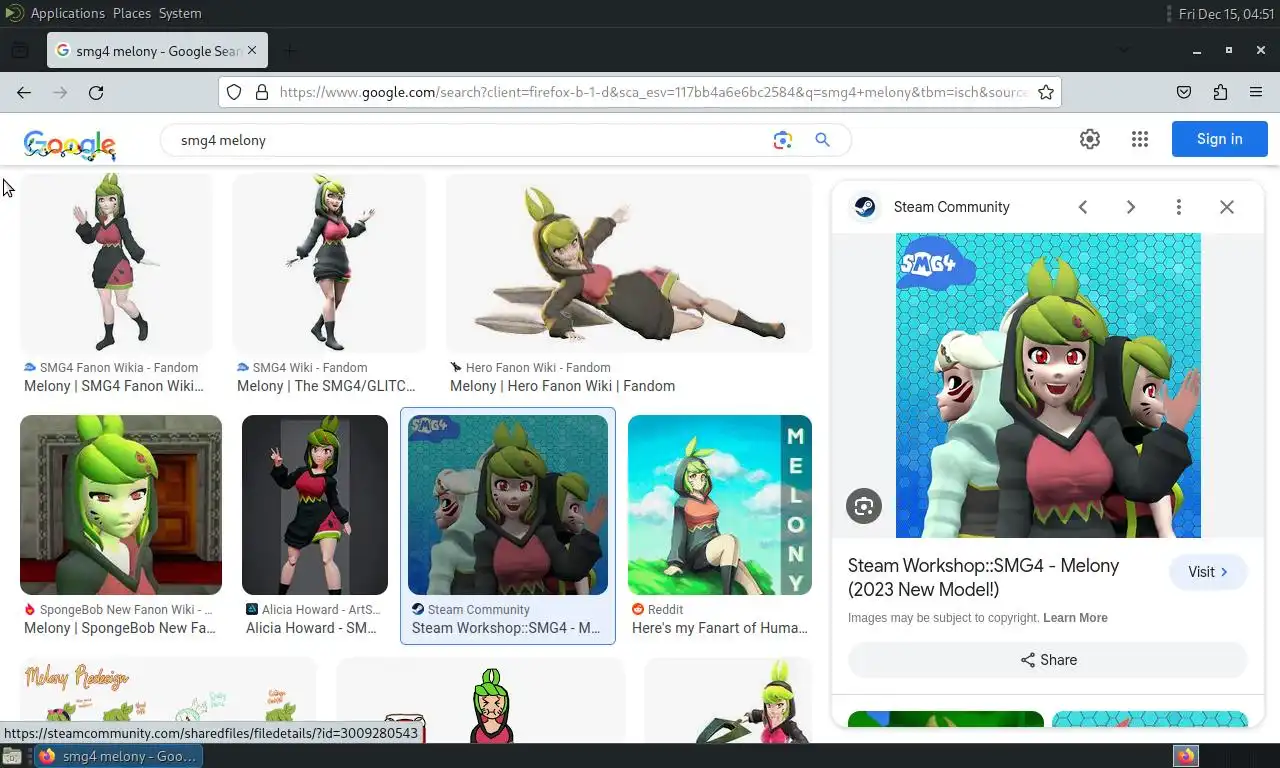
Task: Open the Hero Fanon Wiki Melony thumbnail
Action: click(x=629, y=262)
